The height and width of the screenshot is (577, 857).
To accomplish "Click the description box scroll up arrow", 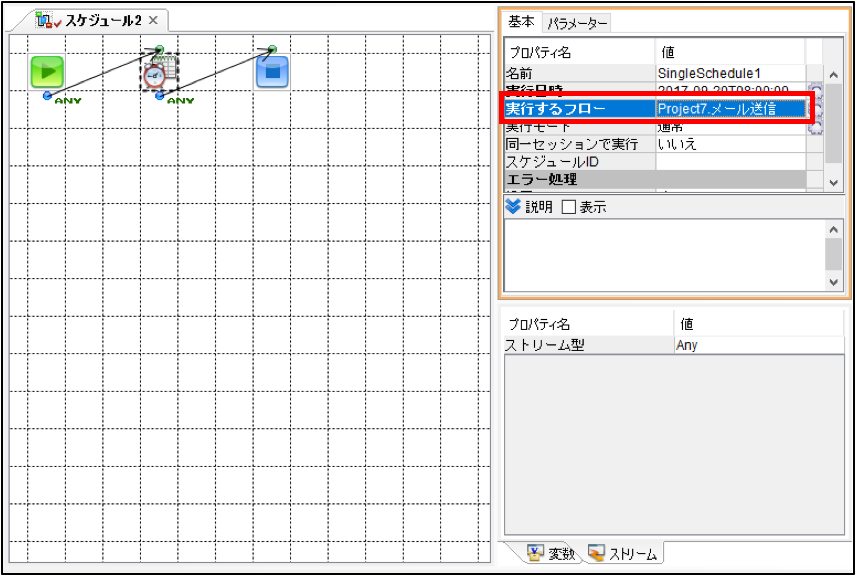I will pos(833,230).
